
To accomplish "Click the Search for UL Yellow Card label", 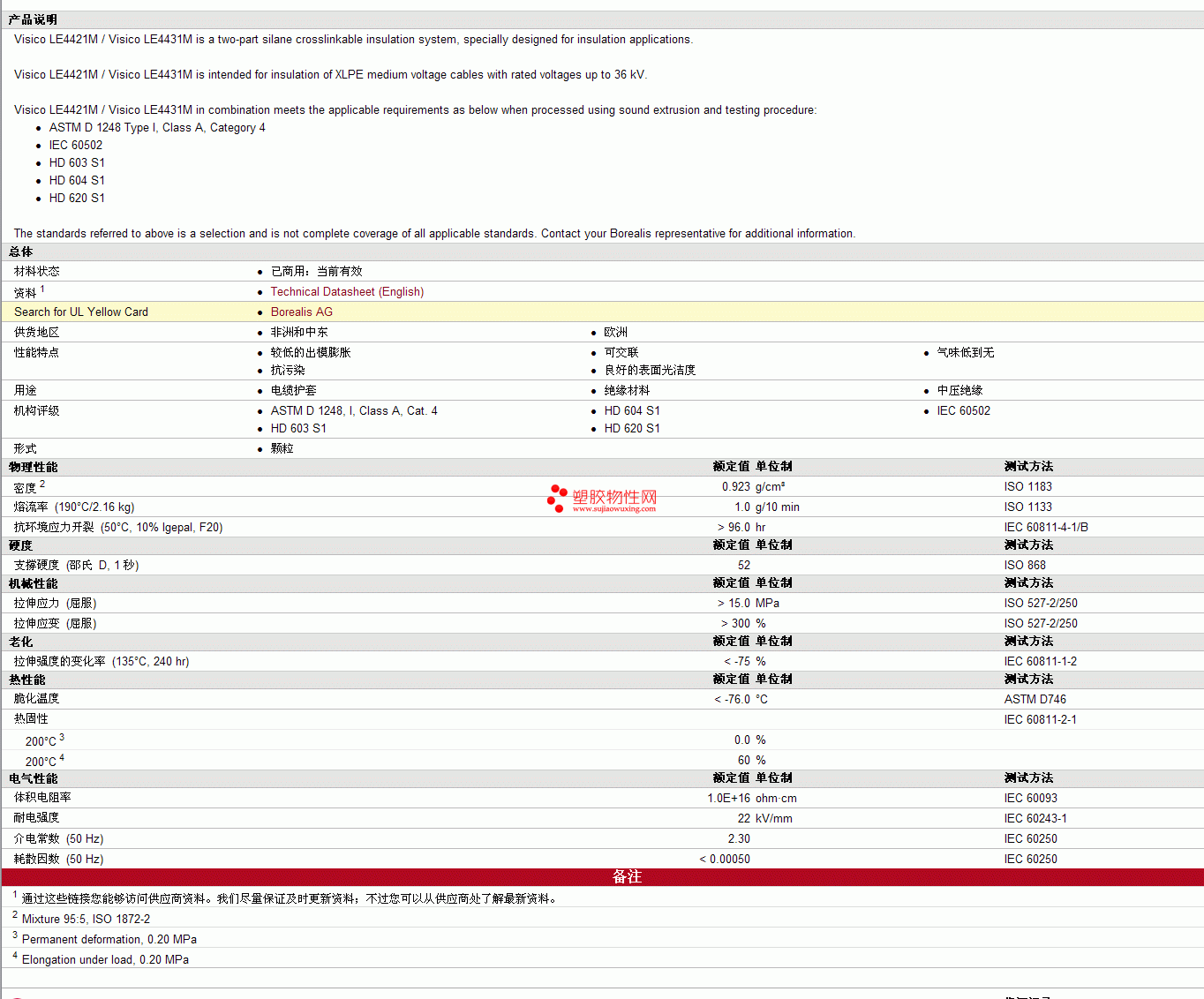I will coord(81,312).
